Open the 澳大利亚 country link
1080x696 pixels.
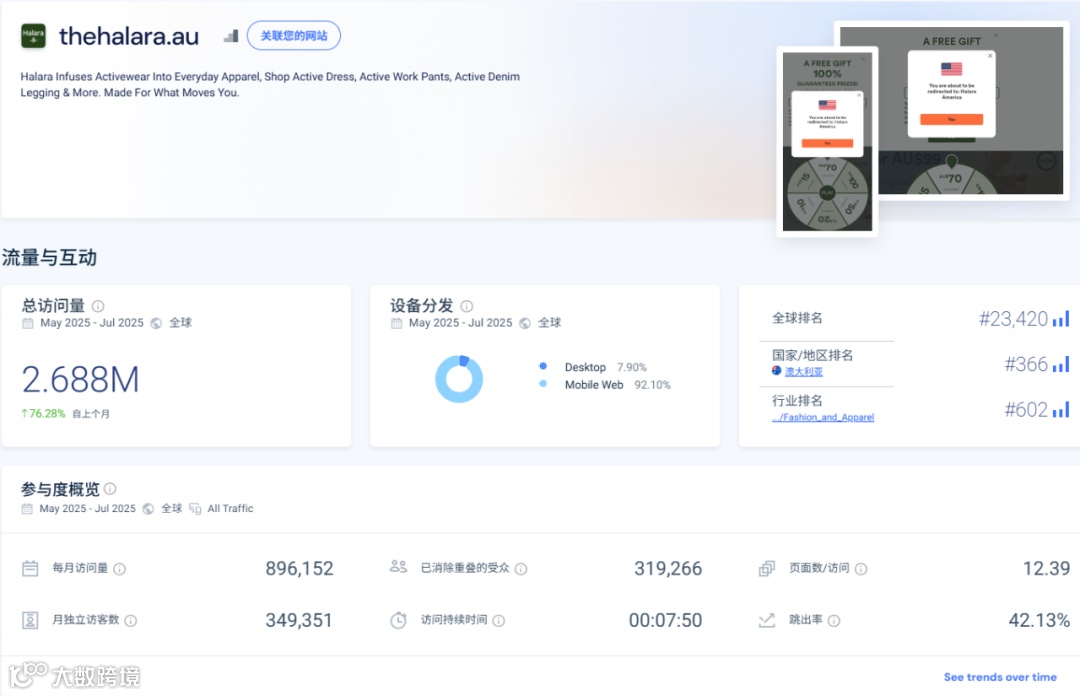pos(804,371)
